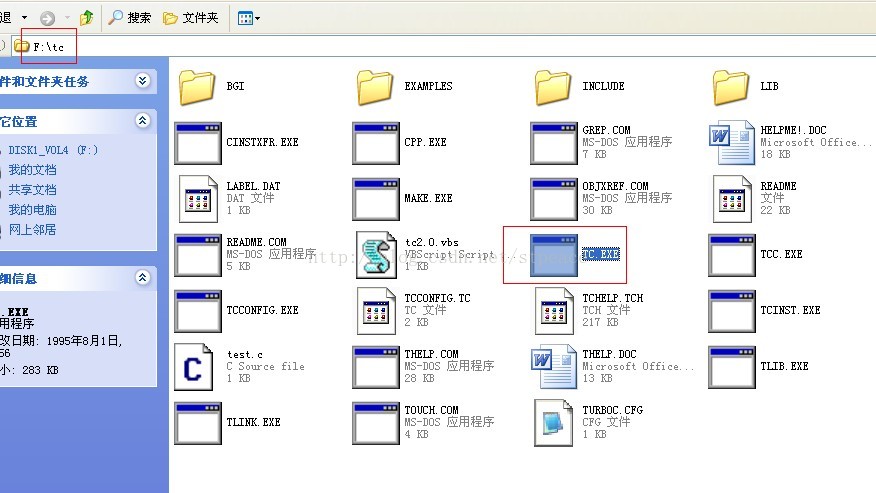
Task: Select TCCONFIG.TC file icon
Action: point(376,311)
